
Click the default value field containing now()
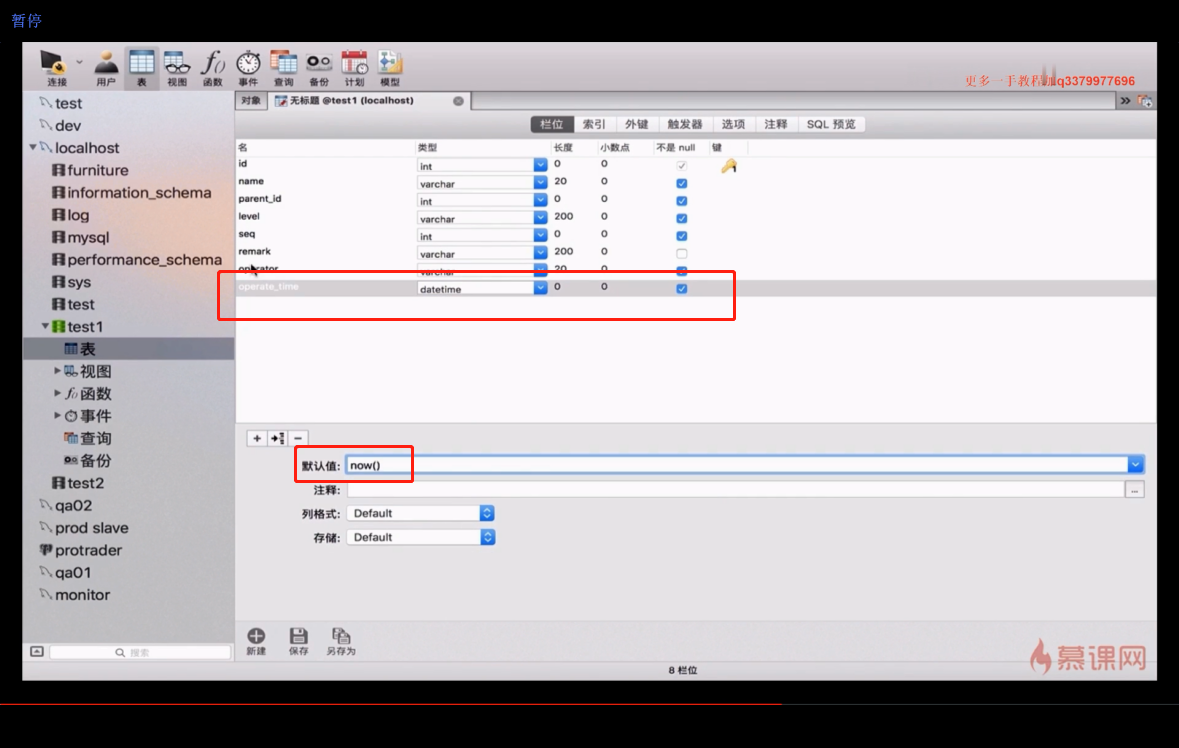737,465
